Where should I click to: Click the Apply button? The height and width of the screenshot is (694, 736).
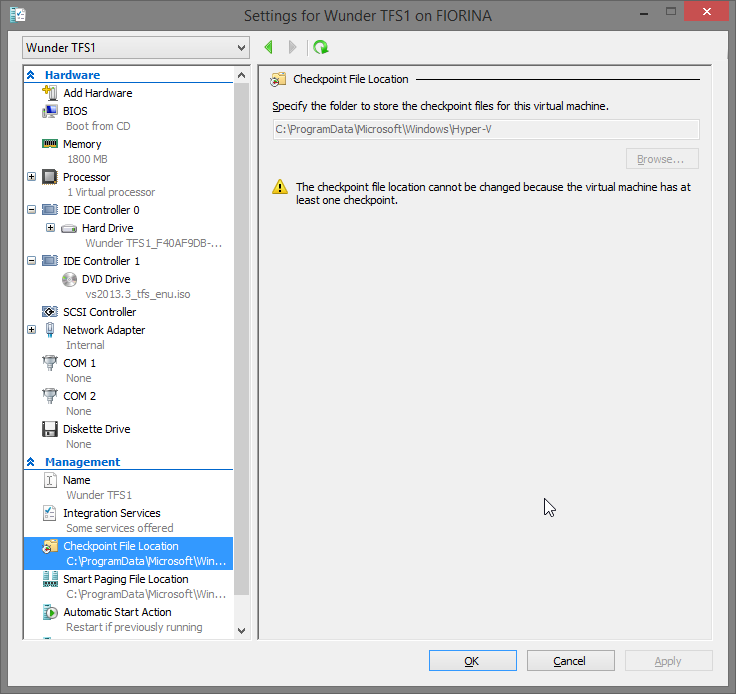coord(668,661)
